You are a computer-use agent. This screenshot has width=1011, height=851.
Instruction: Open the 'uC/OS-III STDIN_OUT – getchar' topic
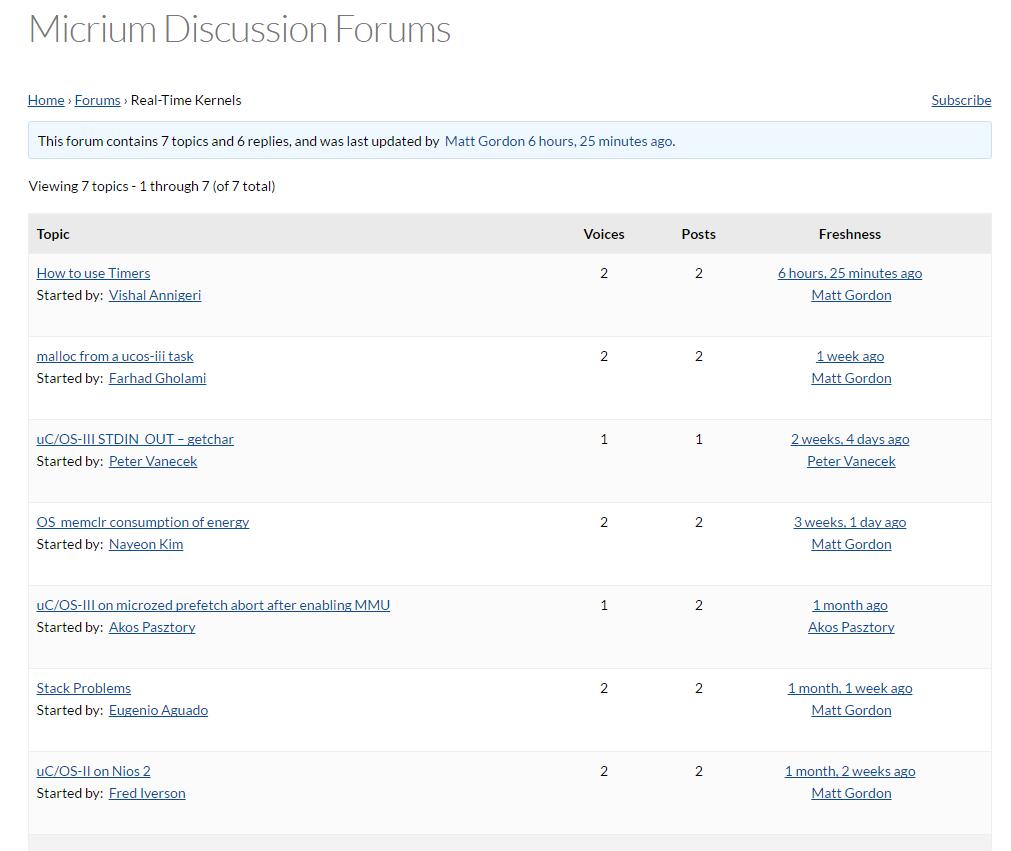tap(135, 439)
